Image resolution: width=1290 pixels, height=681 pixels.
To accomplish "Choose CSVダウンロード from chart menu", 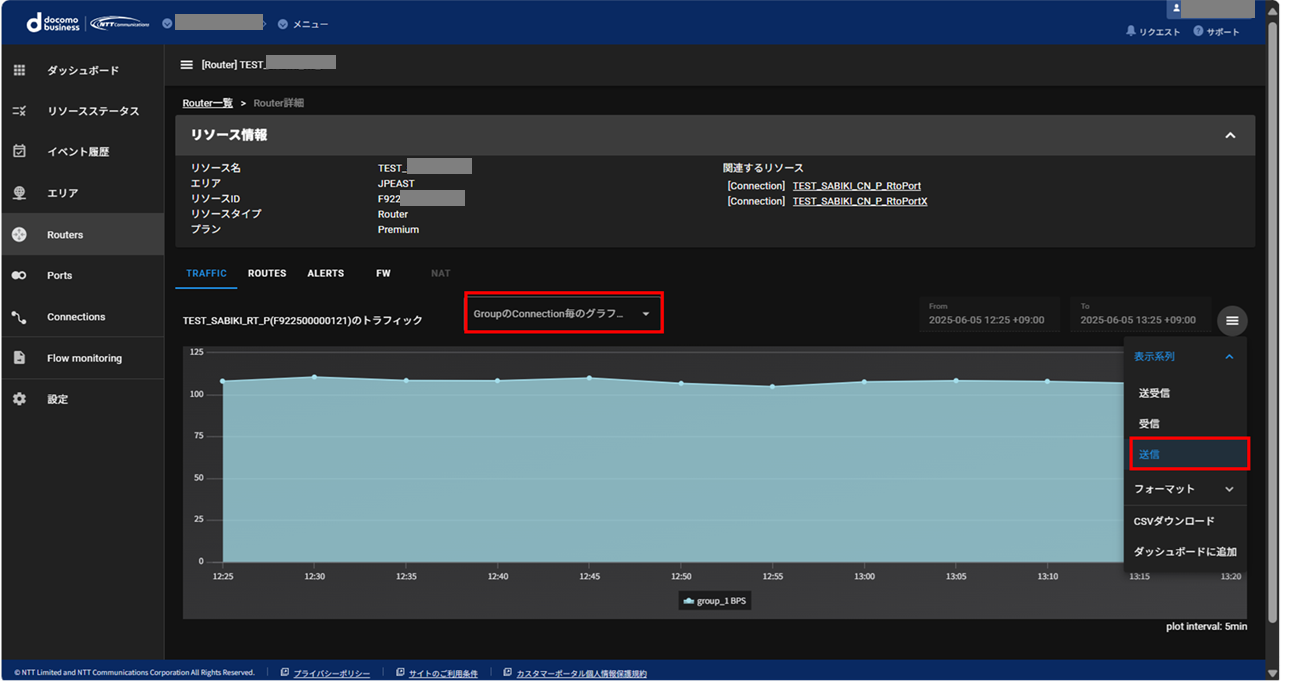I will (1174, 521).
